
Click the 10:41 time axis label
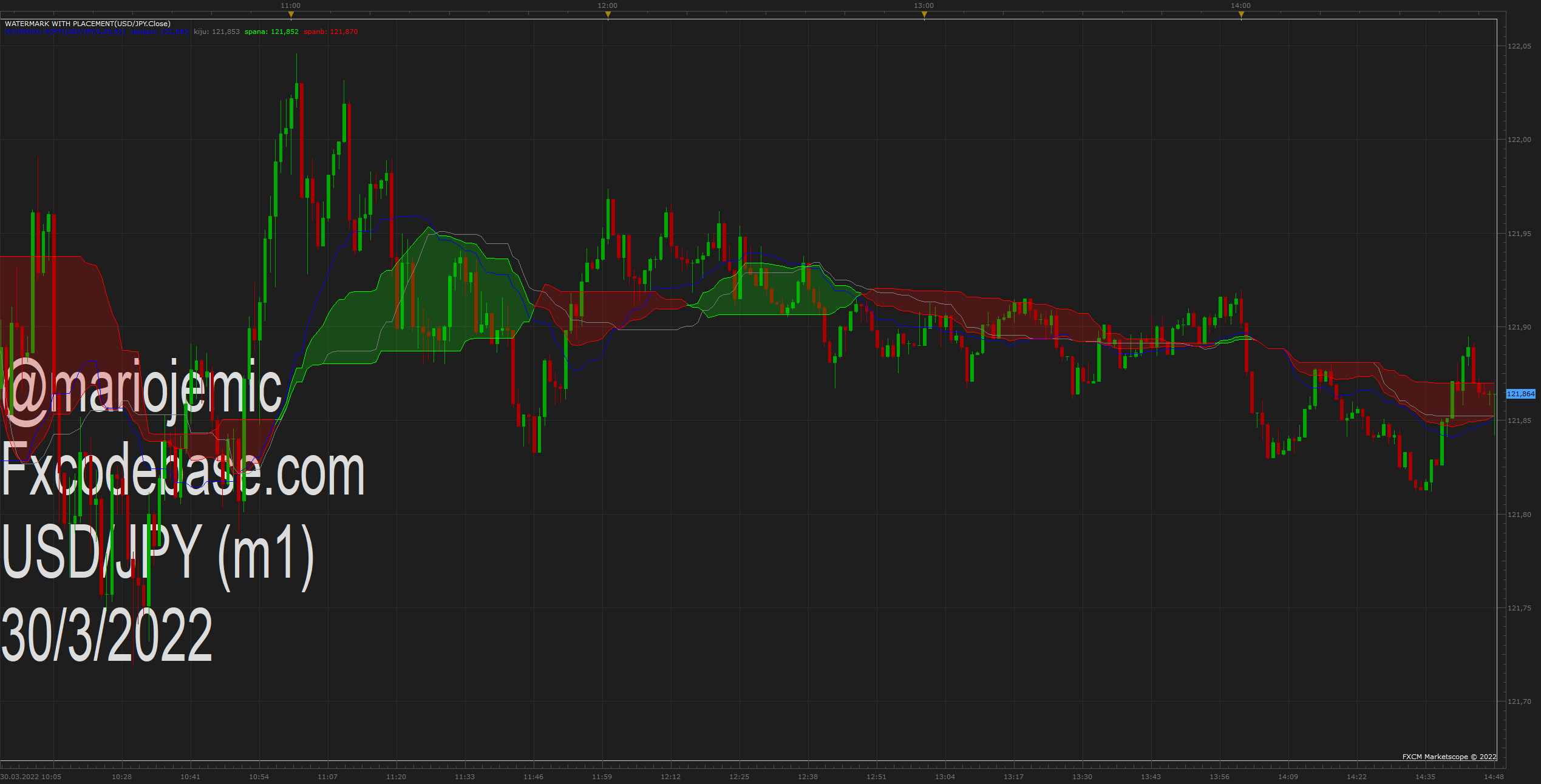pos(191,777)
